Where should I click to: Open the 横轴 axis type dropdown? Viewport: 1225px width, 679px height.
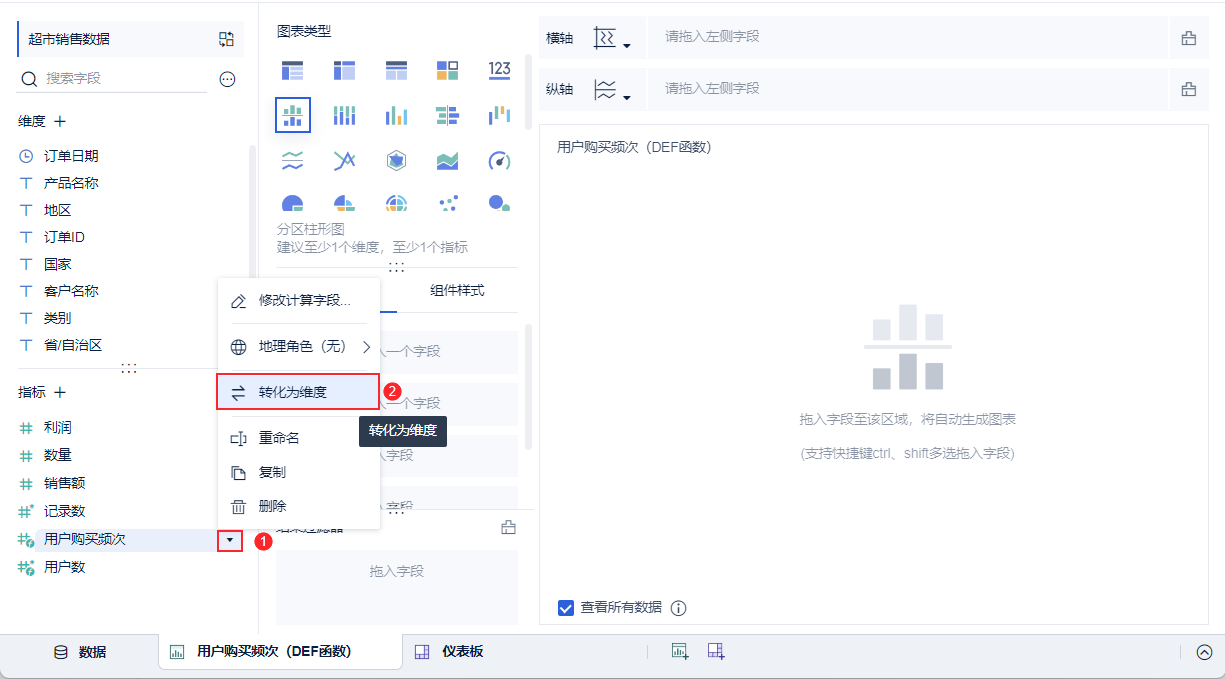point(612,38)
